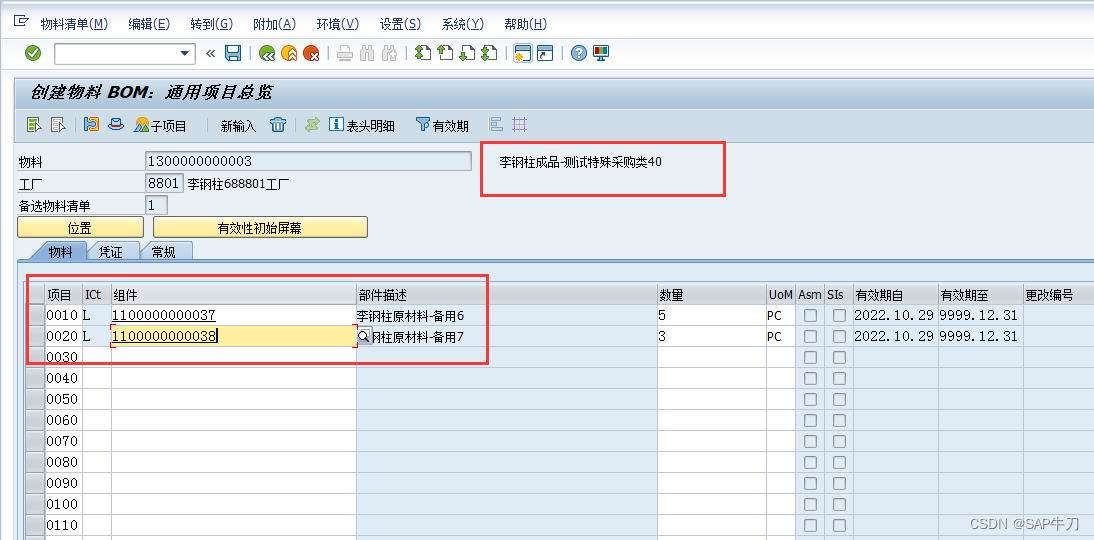
Task: Click the purple grid table icon
Action: [x=519, y=125]
